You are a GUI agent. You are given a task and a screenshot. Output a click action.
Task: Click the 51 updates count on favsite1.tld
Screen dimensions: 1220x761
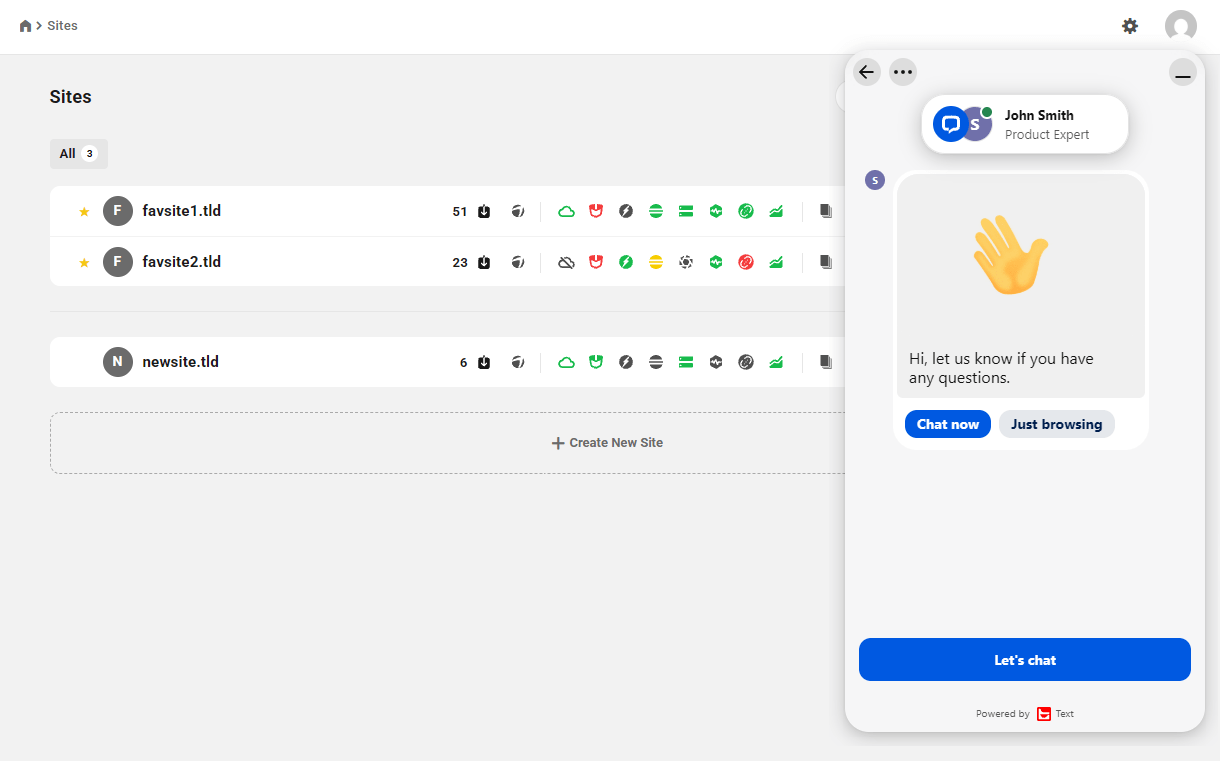coord(460,211)
